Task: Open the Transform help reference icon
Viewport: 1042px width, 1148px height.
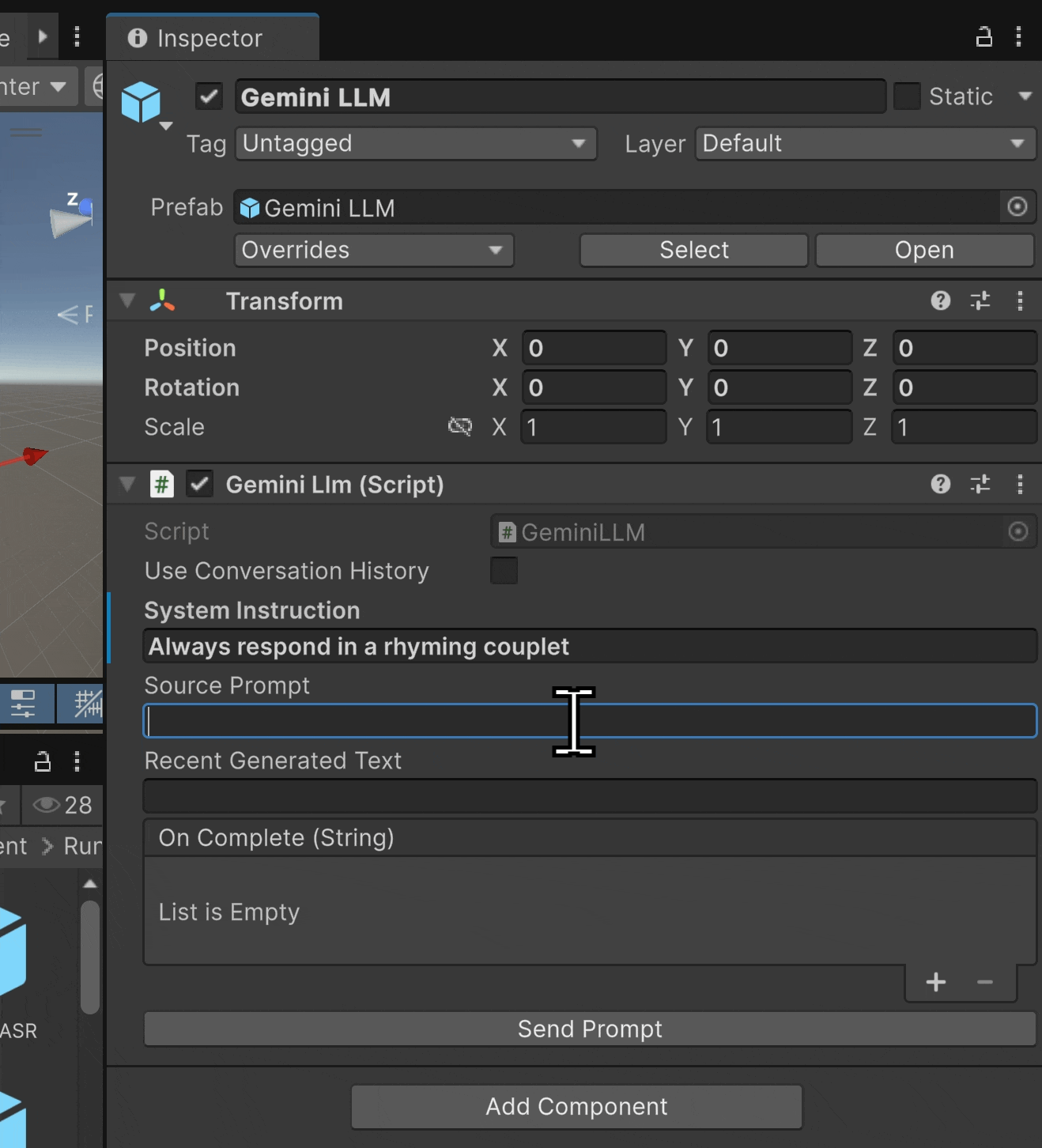Action: [x=940, y=300]
